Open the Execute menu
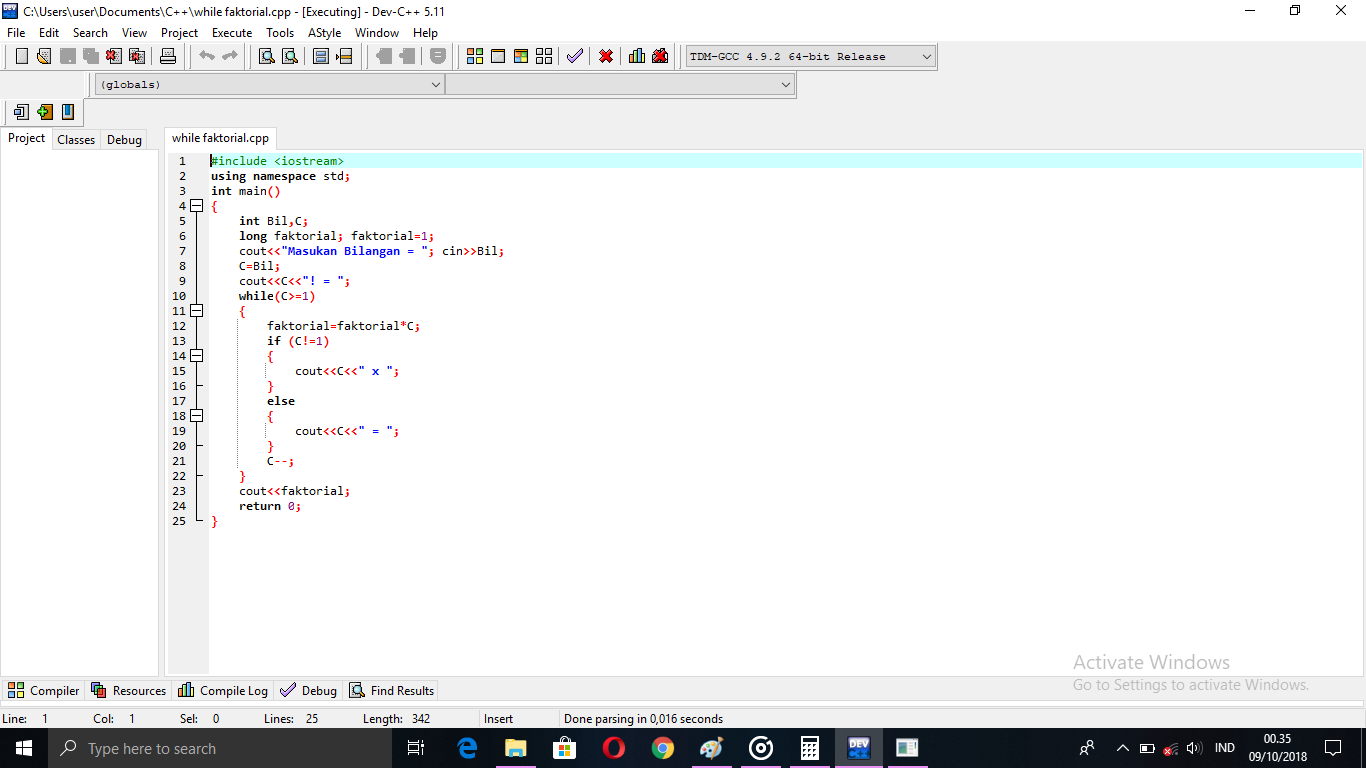The image size is (1366, 768). pos(231,32)
